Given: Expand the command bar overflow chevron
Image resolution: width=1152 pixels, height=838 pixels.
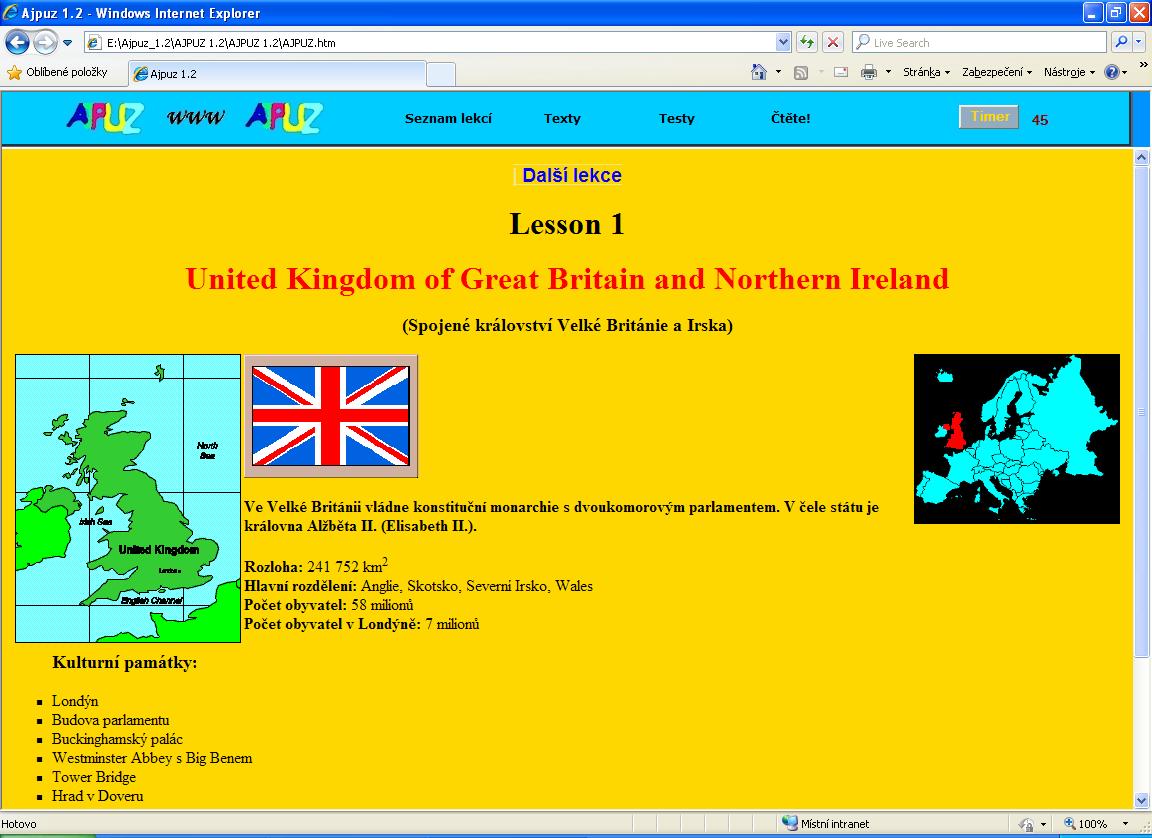Looking at the screenshot, I should 1143,65.
